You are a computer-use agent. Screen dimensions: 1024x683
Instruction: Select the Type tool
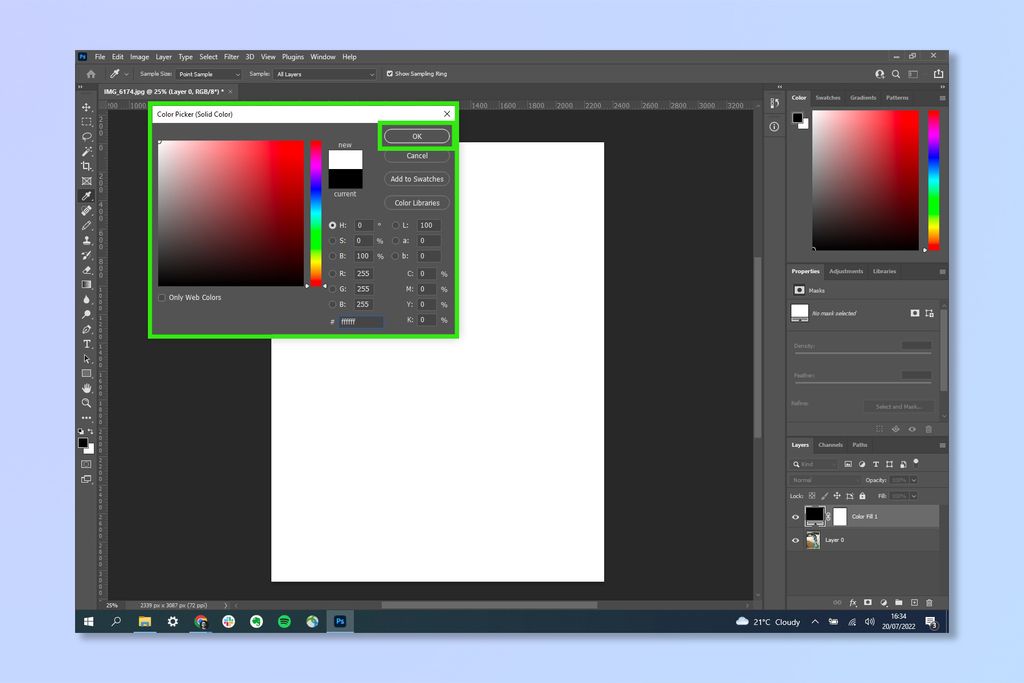coord(86,344)
